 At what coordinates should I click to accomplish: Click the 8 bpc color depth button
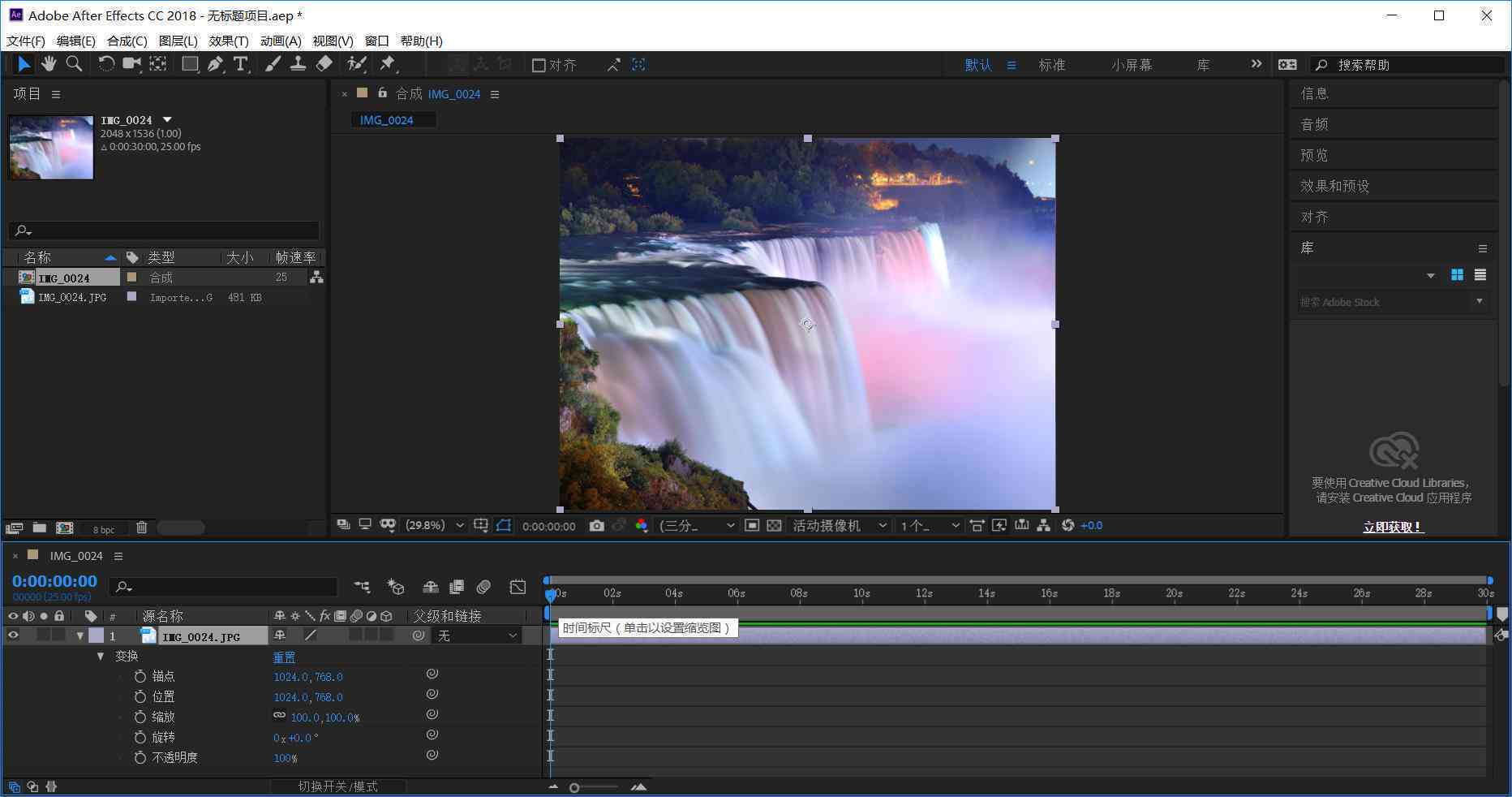pyautogui.click(x=104, y=529)
